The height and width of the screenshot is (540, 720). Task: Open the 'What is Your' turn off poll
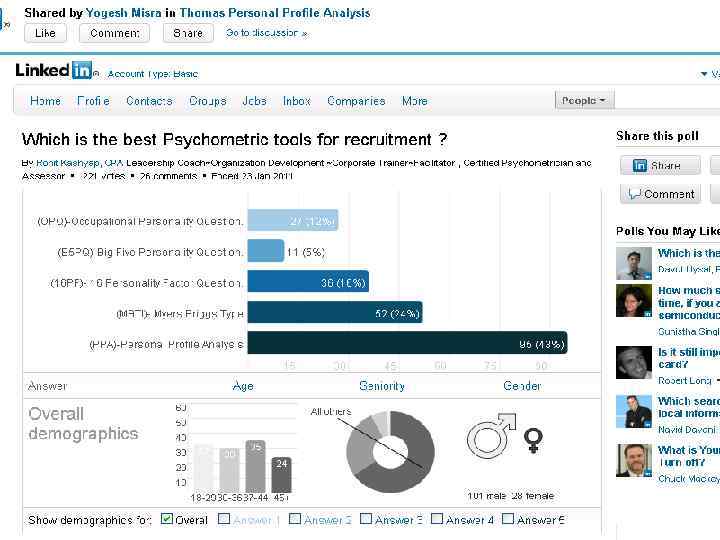click(689, 456)
